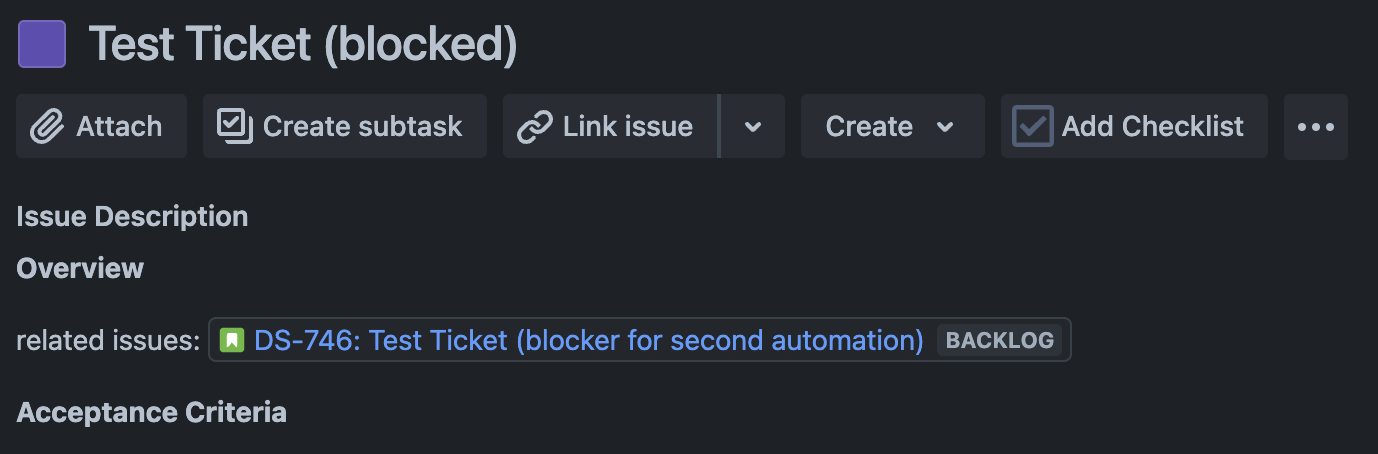This screenshot has width=1378, height=454.
Task: Open the Create dropdown menu
Action: (893, 127)
